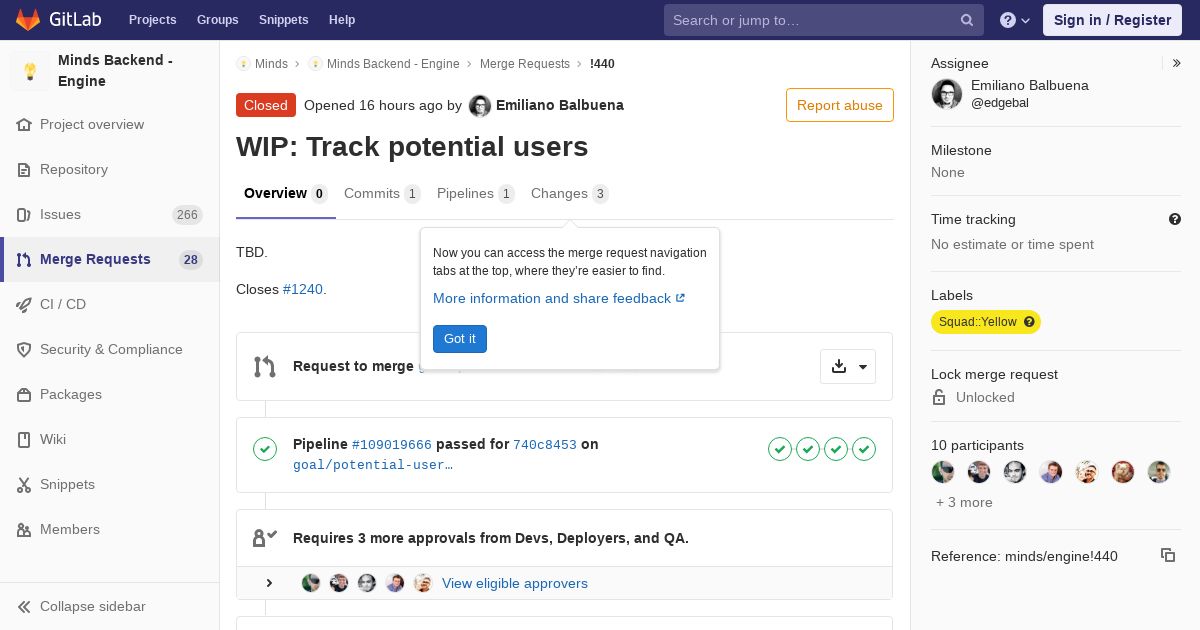Open commit 740c8453 link
Viewport: 1200px width, 630px height.
point(545,445)
